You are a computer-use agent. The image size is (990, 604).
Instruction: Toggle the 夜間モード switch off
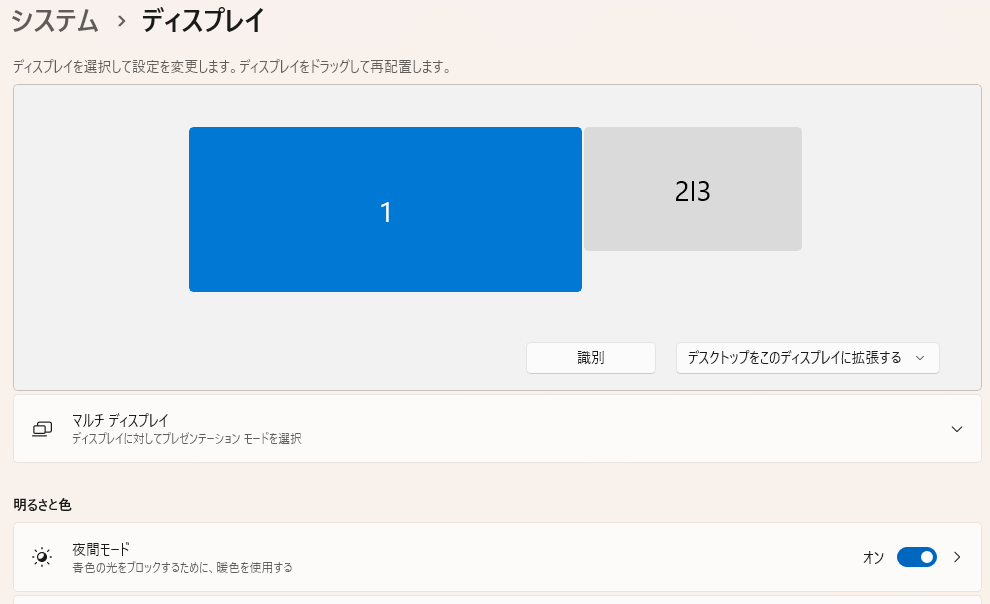[916, 557]
